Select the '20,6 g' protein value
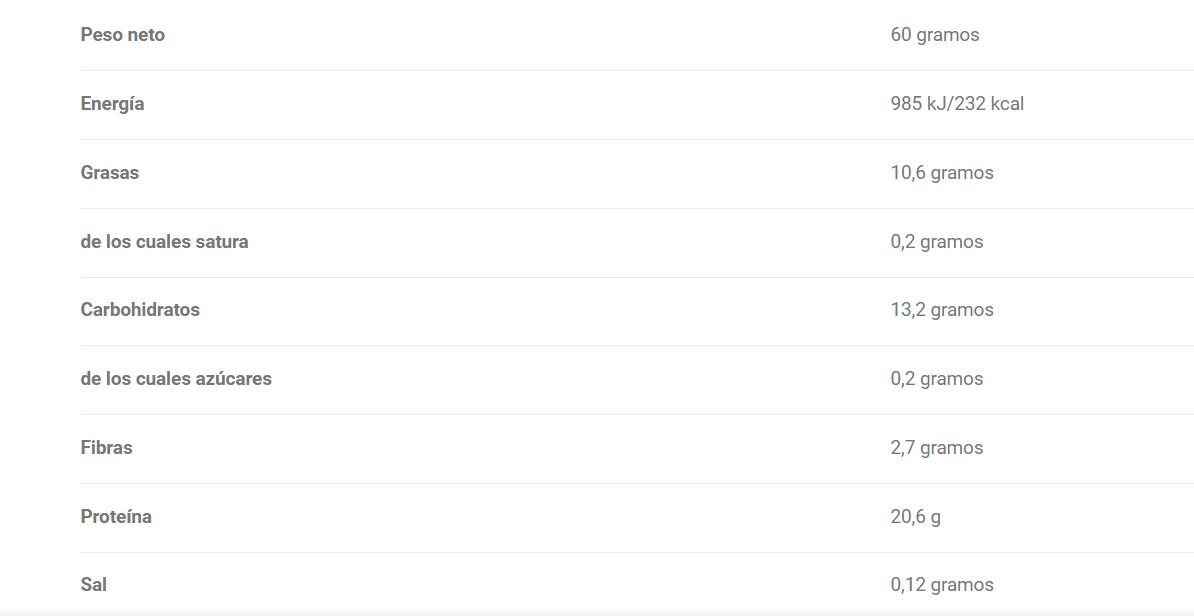 915,517
